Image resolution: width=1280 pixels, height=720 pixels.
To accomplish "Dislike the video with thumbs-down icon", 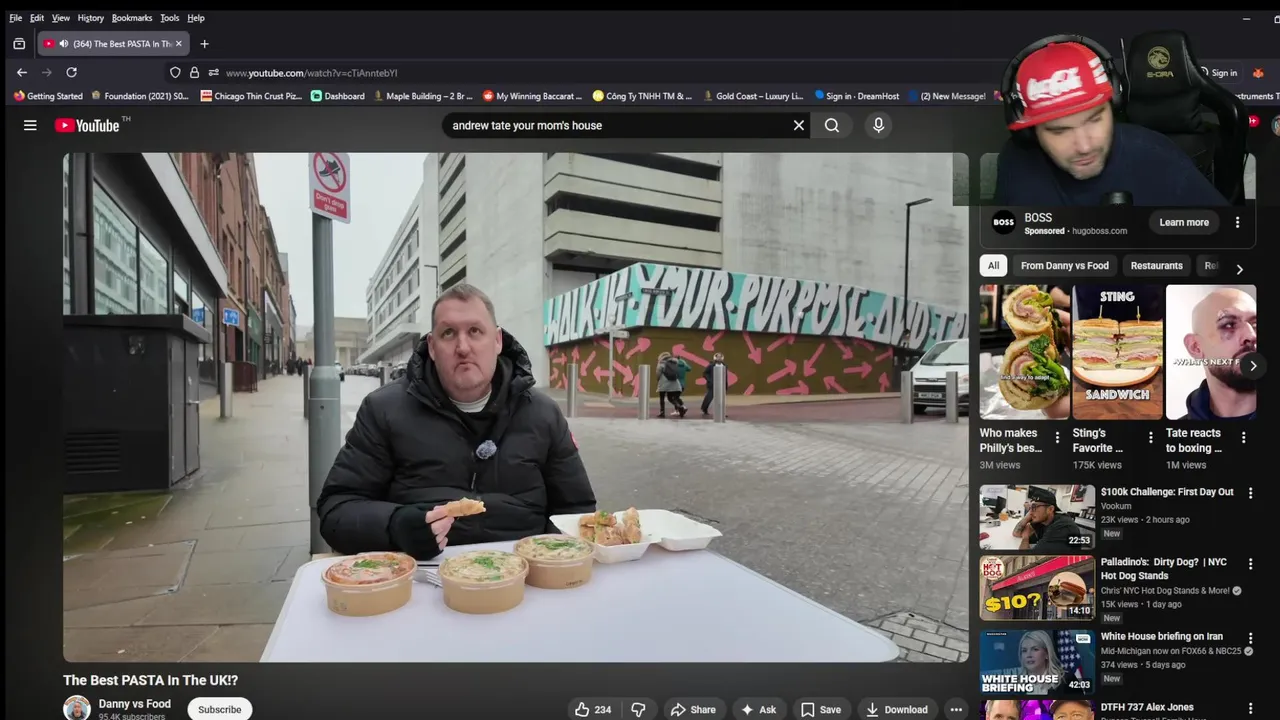I will click(x=638, y=709).
